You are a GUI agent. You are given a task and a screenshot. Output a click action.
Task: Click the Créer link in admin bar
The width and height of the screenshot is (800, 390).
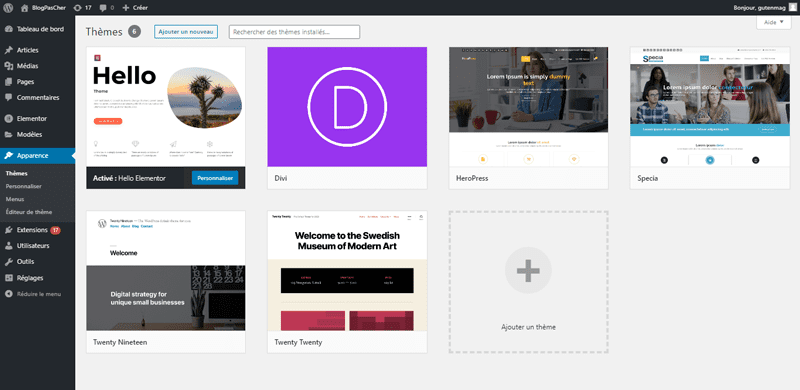pyautogui.click(x=140, y=8)
